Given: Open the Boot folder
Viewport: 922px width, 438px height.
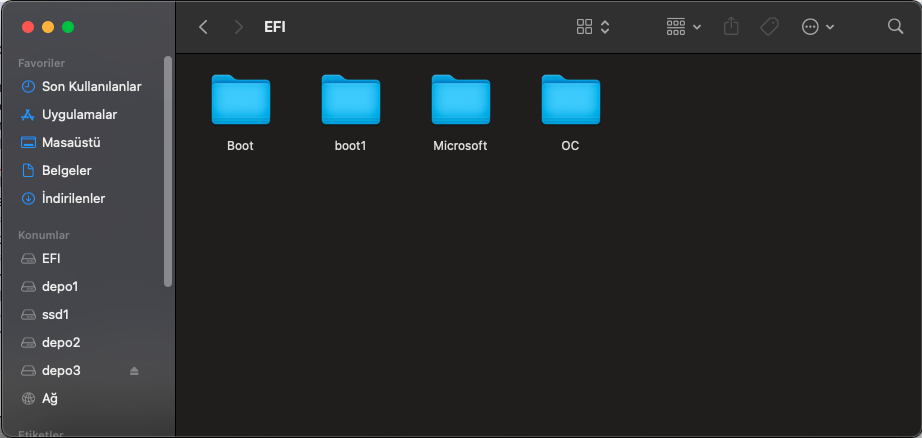Looking at the screenshot, I should 240,101.
